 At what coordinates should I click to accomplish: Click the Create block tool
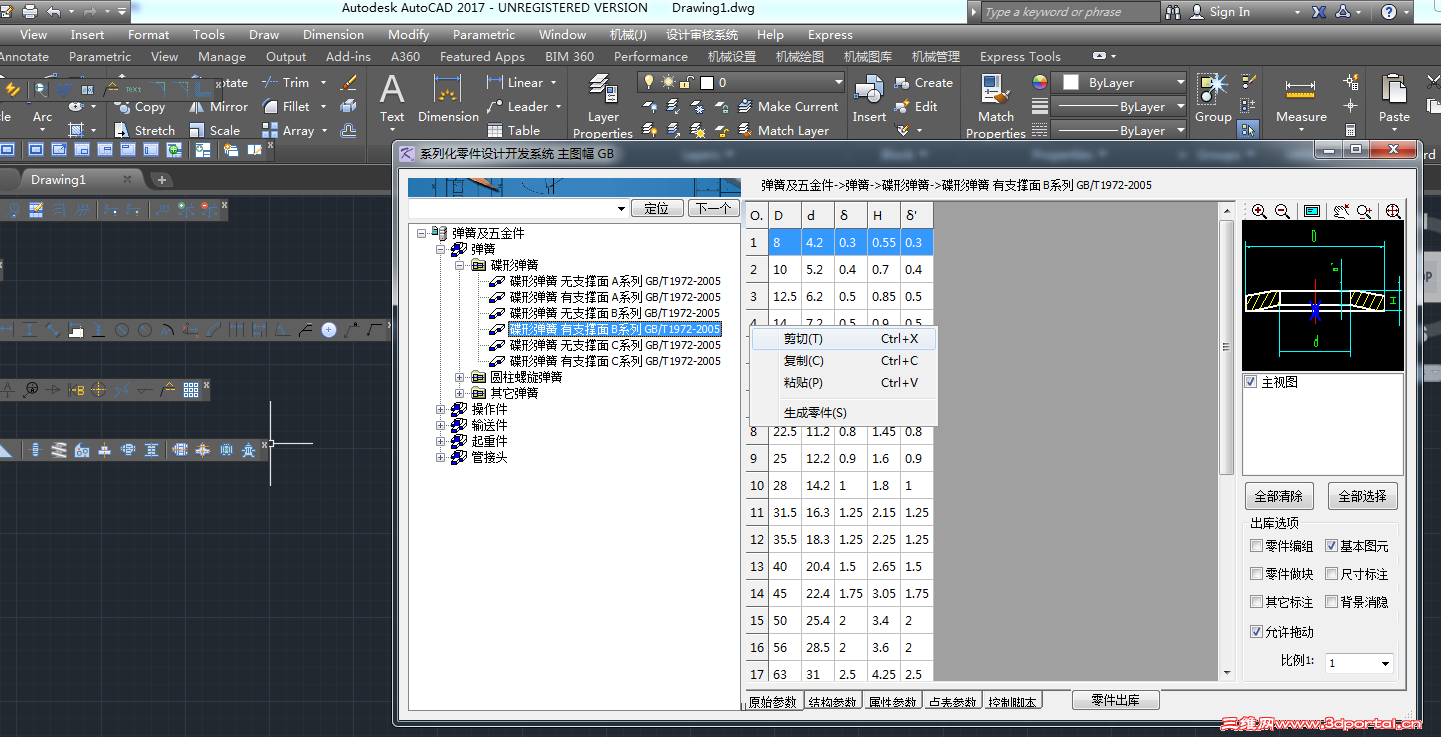[923, 83]
